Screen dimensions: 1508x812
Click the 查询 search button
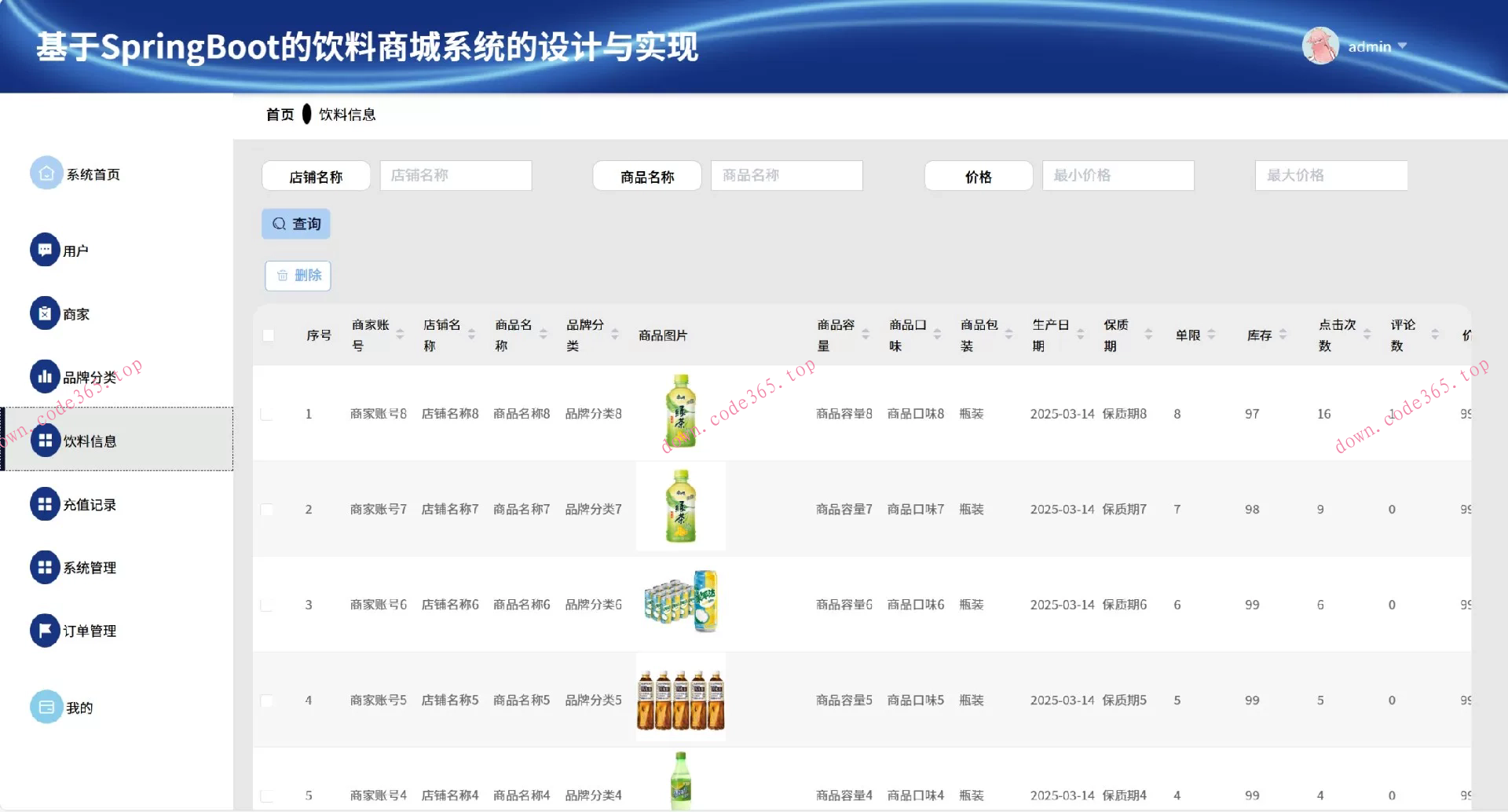(295, 223)
